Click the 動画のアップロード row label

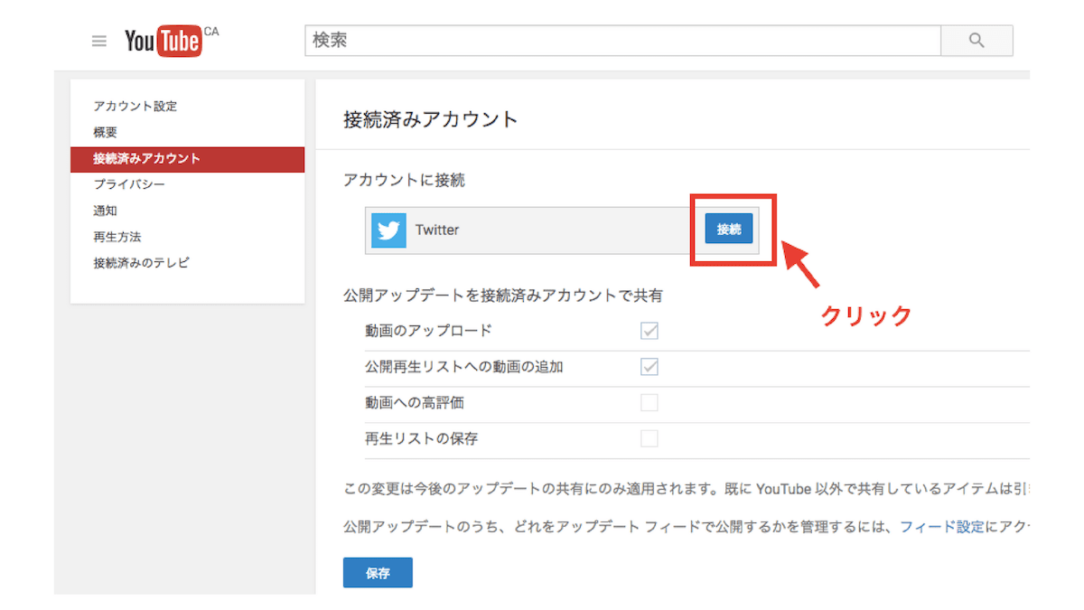point(428,331)
